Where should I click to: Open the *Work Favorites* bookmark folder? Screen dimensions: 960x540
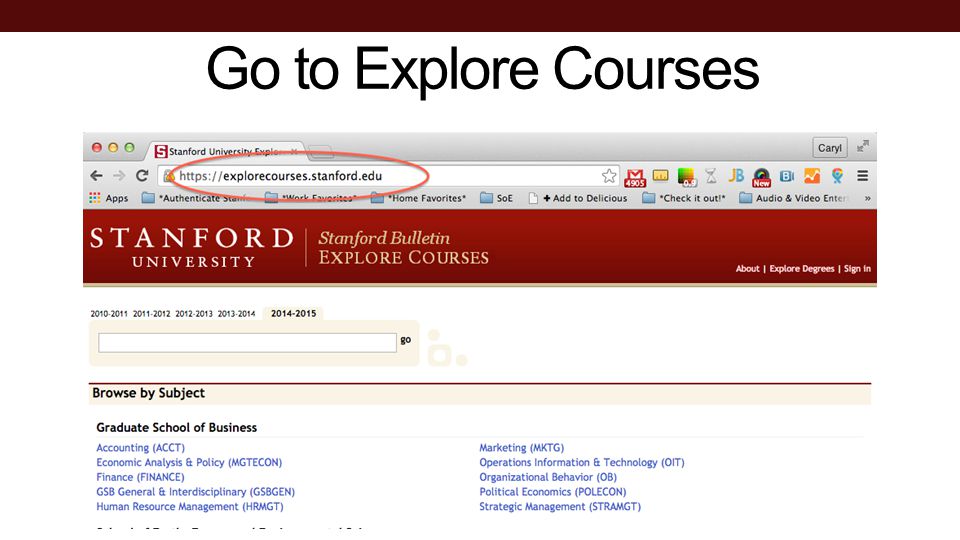coord(311,198)
